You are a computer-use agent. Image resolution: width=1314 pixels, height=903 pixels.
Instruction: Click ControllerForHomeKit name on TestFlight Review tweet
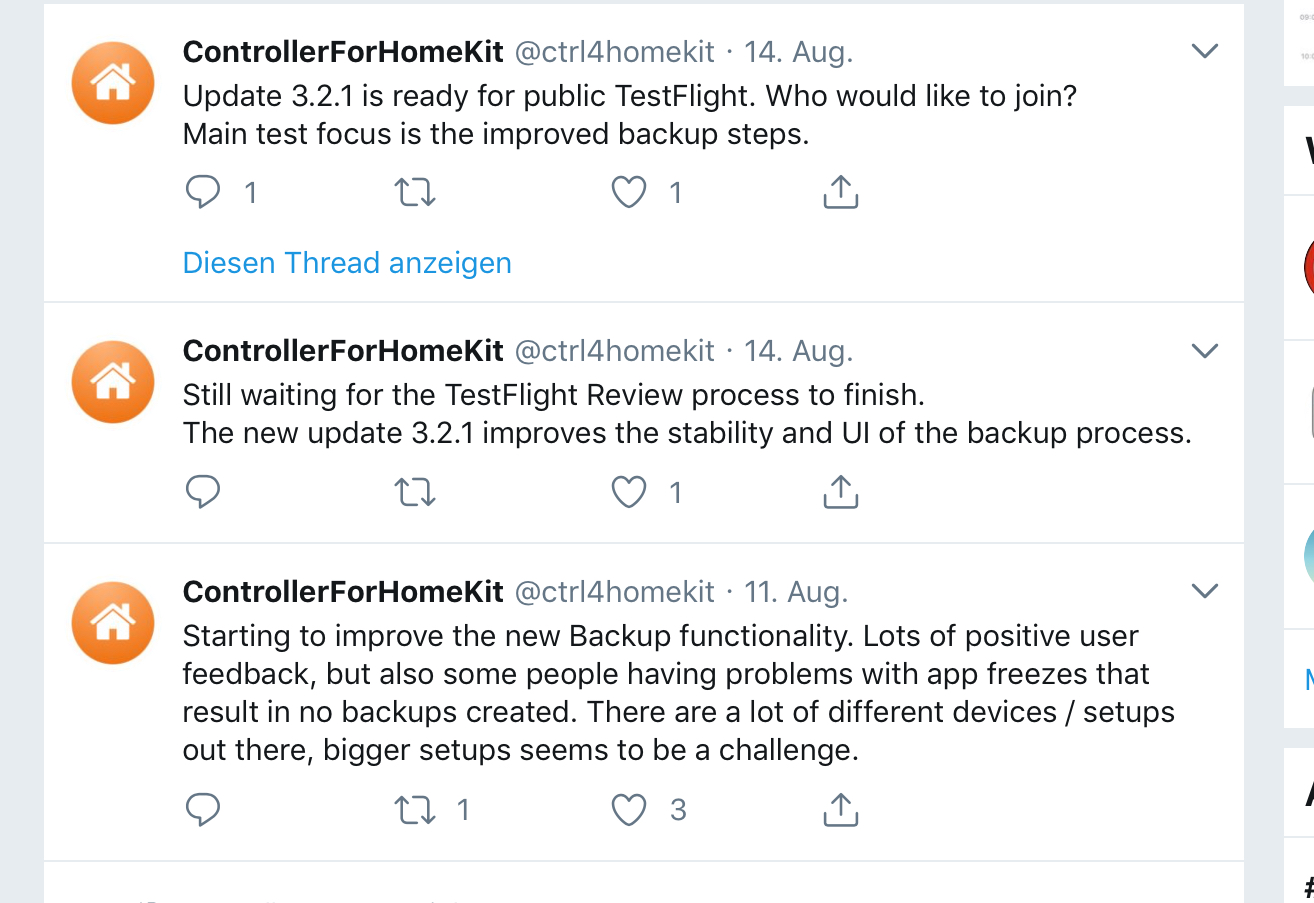coord(343,351)
